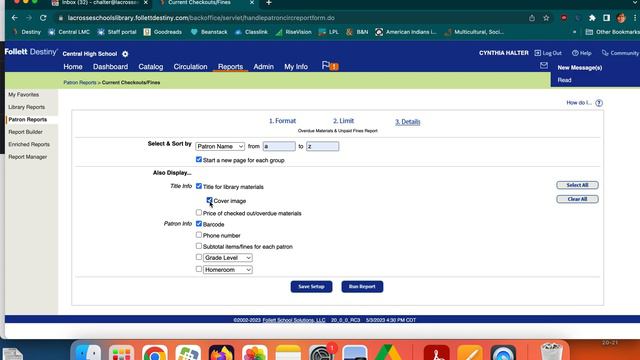The width and height of the screenshot is (640, 360).
Task: Click the 'to' range input field
Action: coord(322,146)
